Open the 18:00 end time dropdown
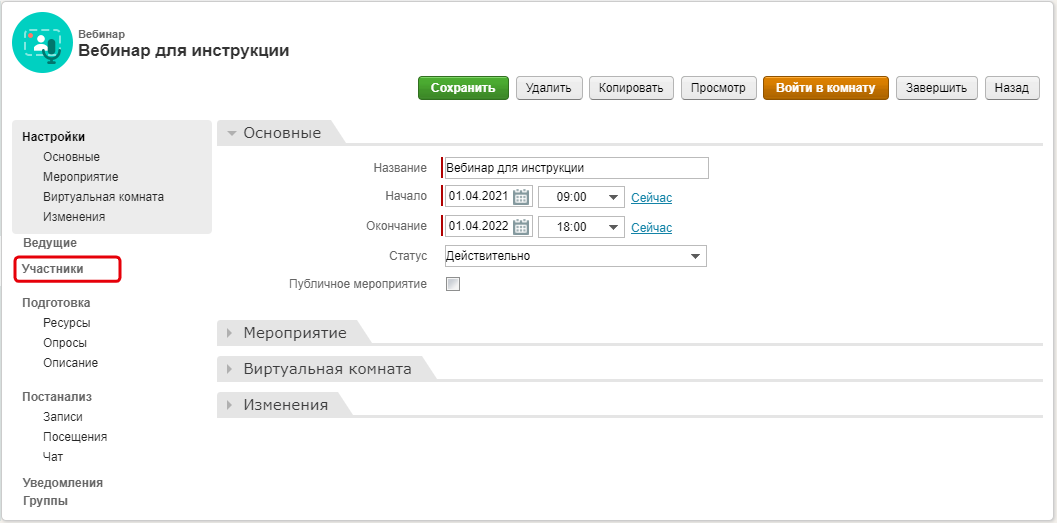The width and height of the screenshot is (1057, 523). [x=581, y=227]
